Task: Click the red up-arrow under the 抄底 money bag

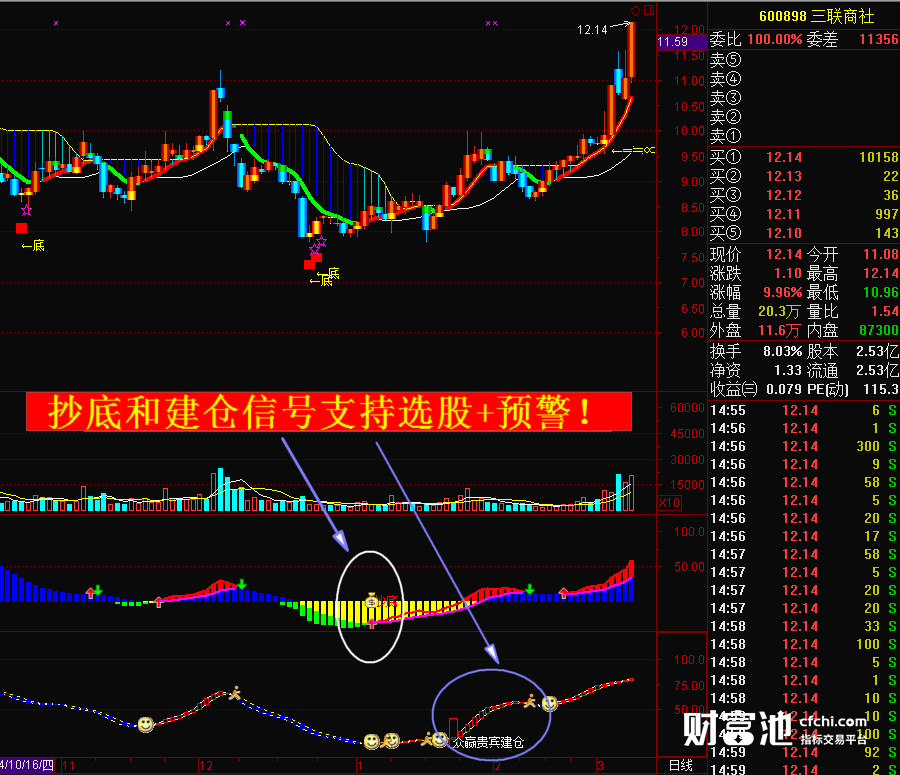Action: click(x=372, y=624)
